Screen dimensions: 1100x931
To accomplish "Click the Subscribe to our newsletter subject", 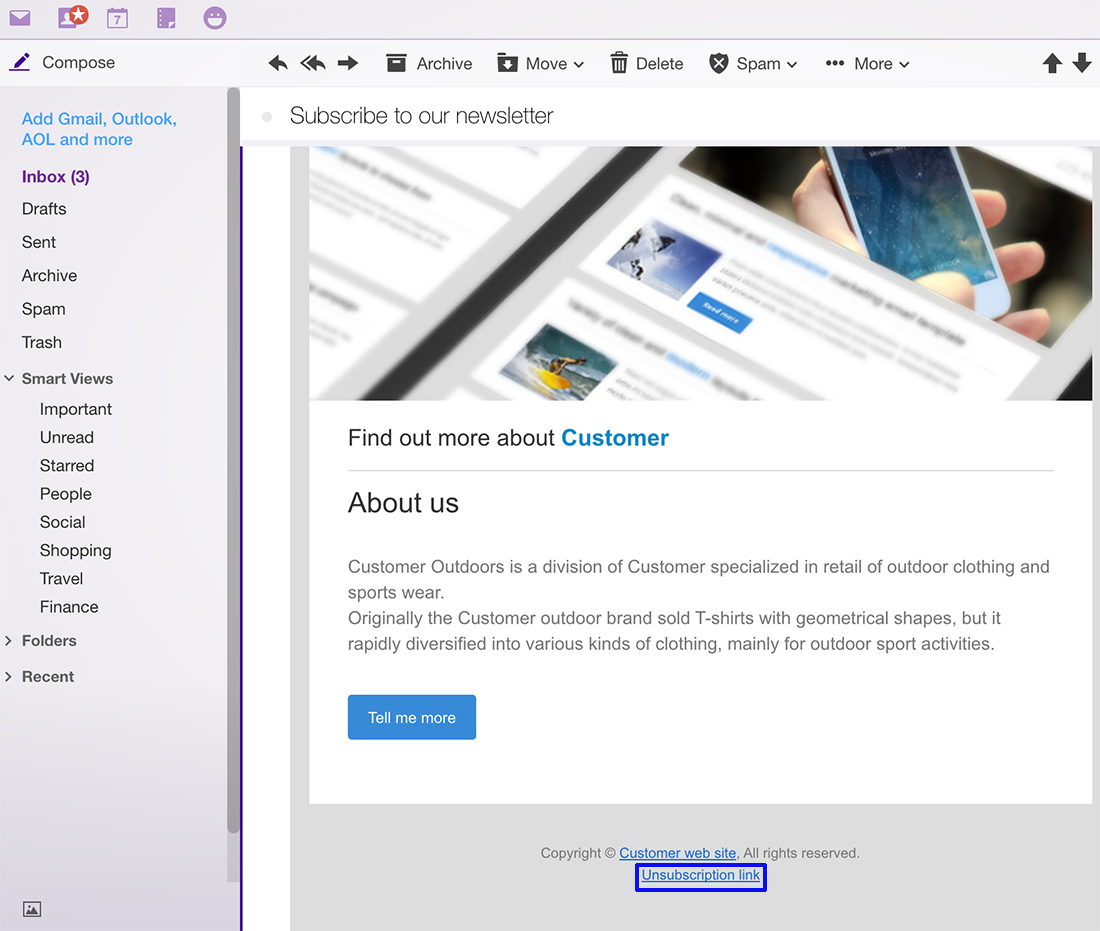I will pyautogui.click(x=422, y=116).
